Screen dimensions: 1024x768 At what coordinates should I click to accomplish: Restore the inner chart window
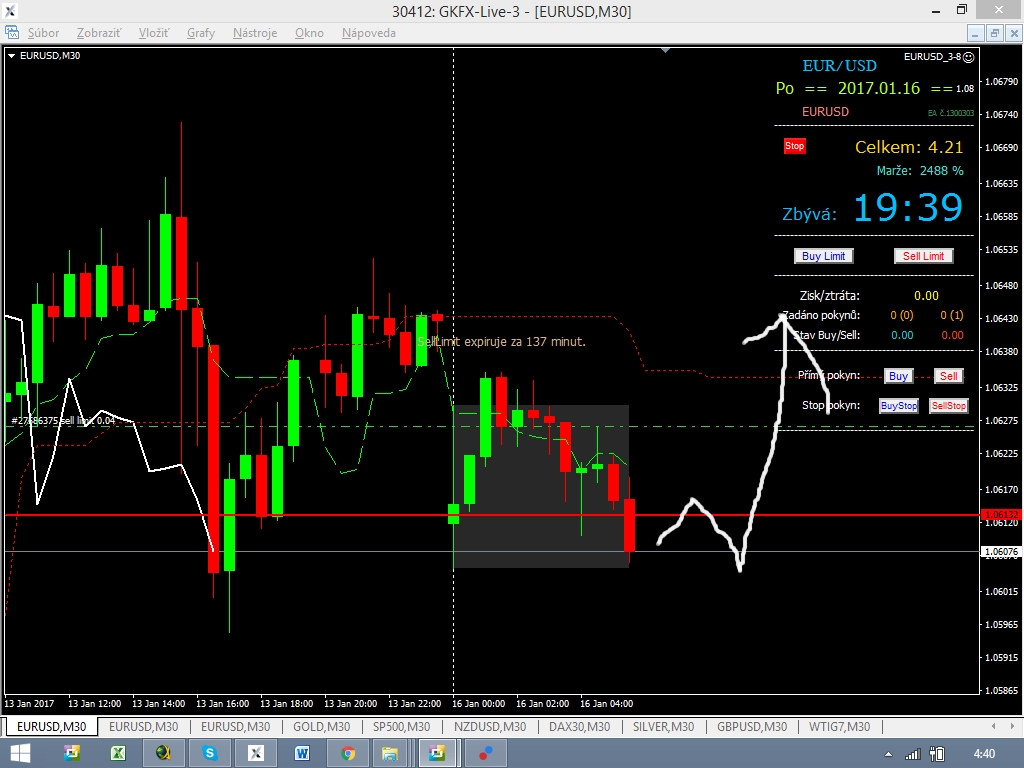(995, 33)
